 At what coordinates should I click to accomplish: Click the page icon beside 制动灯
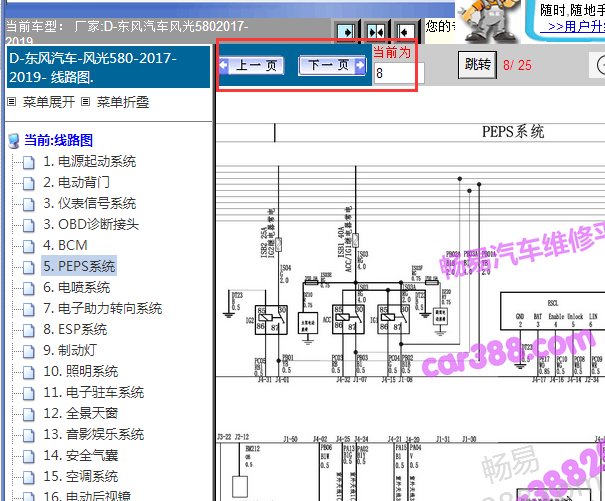(29, 351)
